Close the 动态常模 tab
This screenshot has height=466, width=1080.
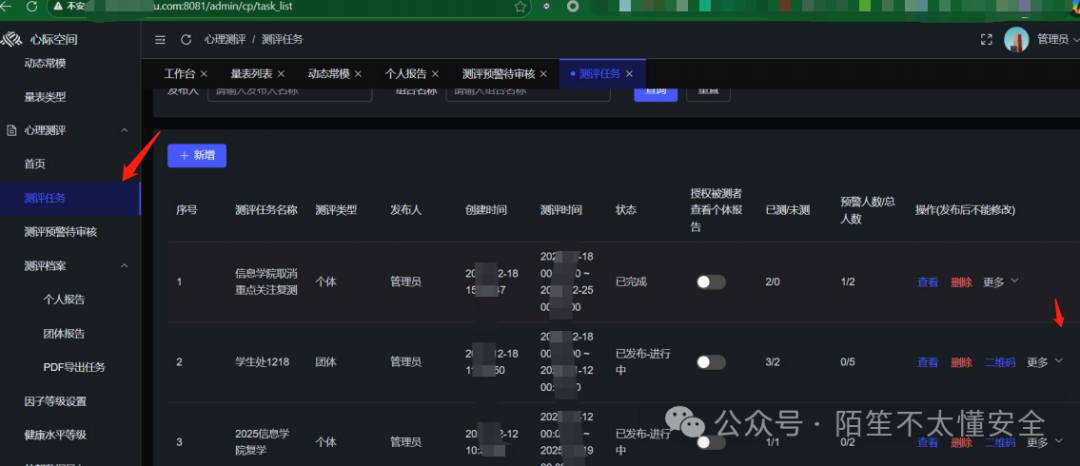tap(359, 74)
